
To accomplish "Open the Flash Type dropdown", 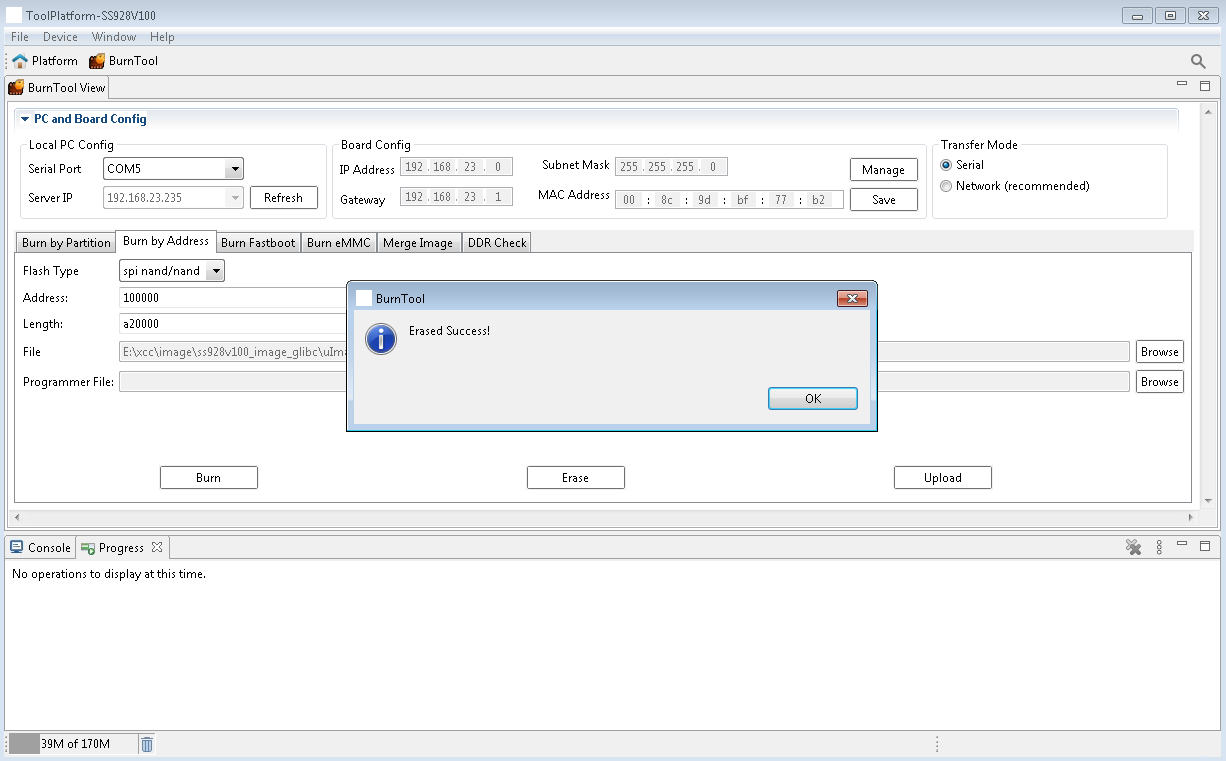I will [x=215, y=271].
